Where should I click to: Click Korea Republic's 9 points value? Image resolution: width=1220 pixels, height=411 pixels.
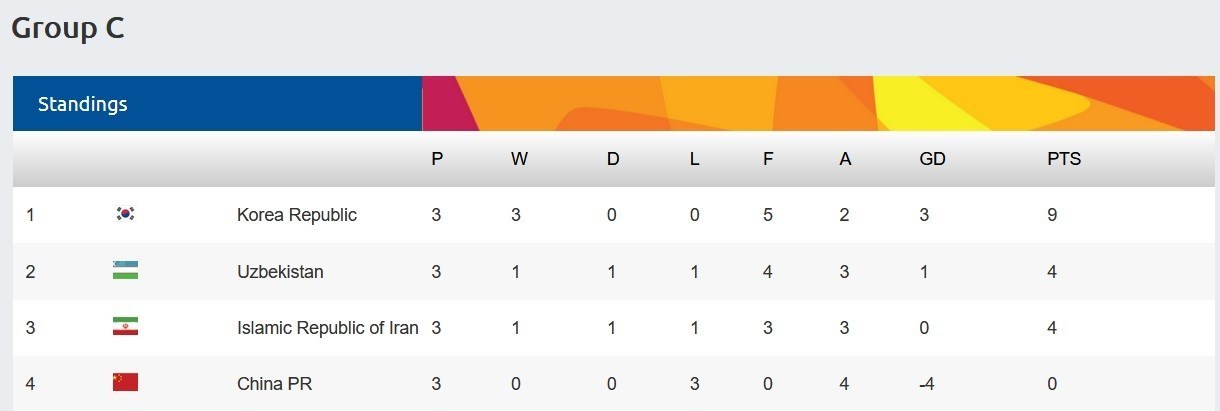pyautogui.click(x=1052, y=215)
